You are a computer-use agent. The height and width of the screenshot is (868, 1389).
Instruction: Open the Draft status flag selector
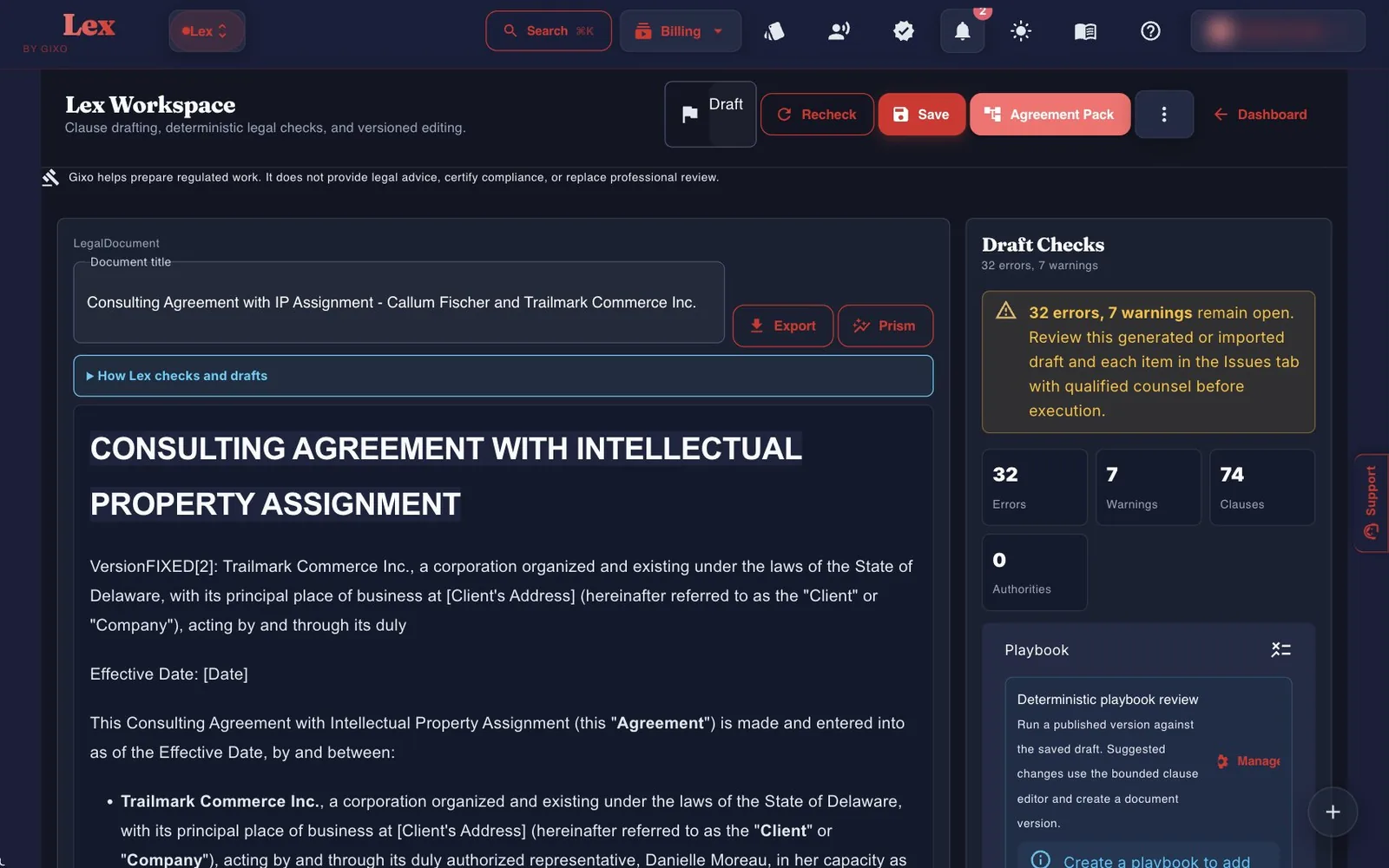click(x=710, y=115)
